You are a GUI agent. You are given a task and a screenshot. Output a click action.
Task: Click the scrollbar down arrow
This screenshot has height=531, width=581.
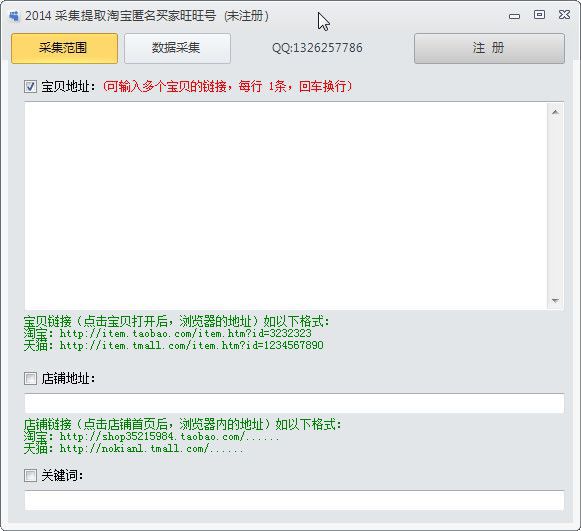tap(555, 301)
